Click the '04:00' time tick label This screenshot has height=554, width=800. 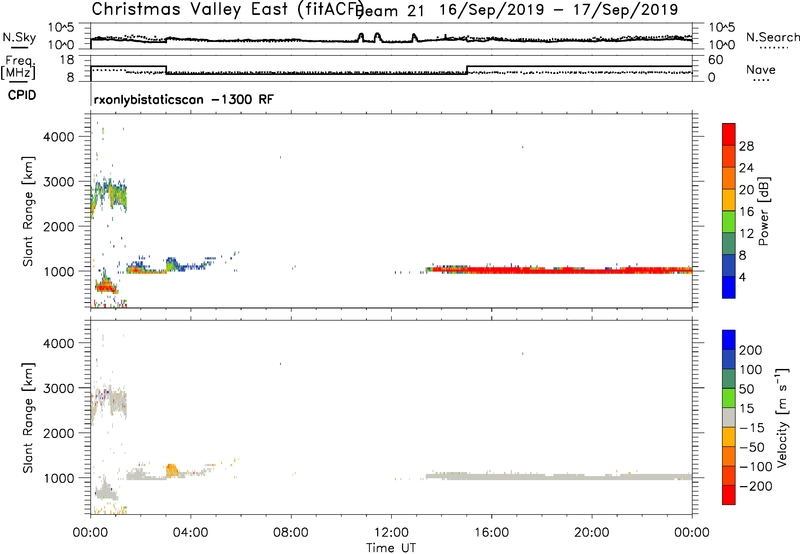click(x=190, y=533)
